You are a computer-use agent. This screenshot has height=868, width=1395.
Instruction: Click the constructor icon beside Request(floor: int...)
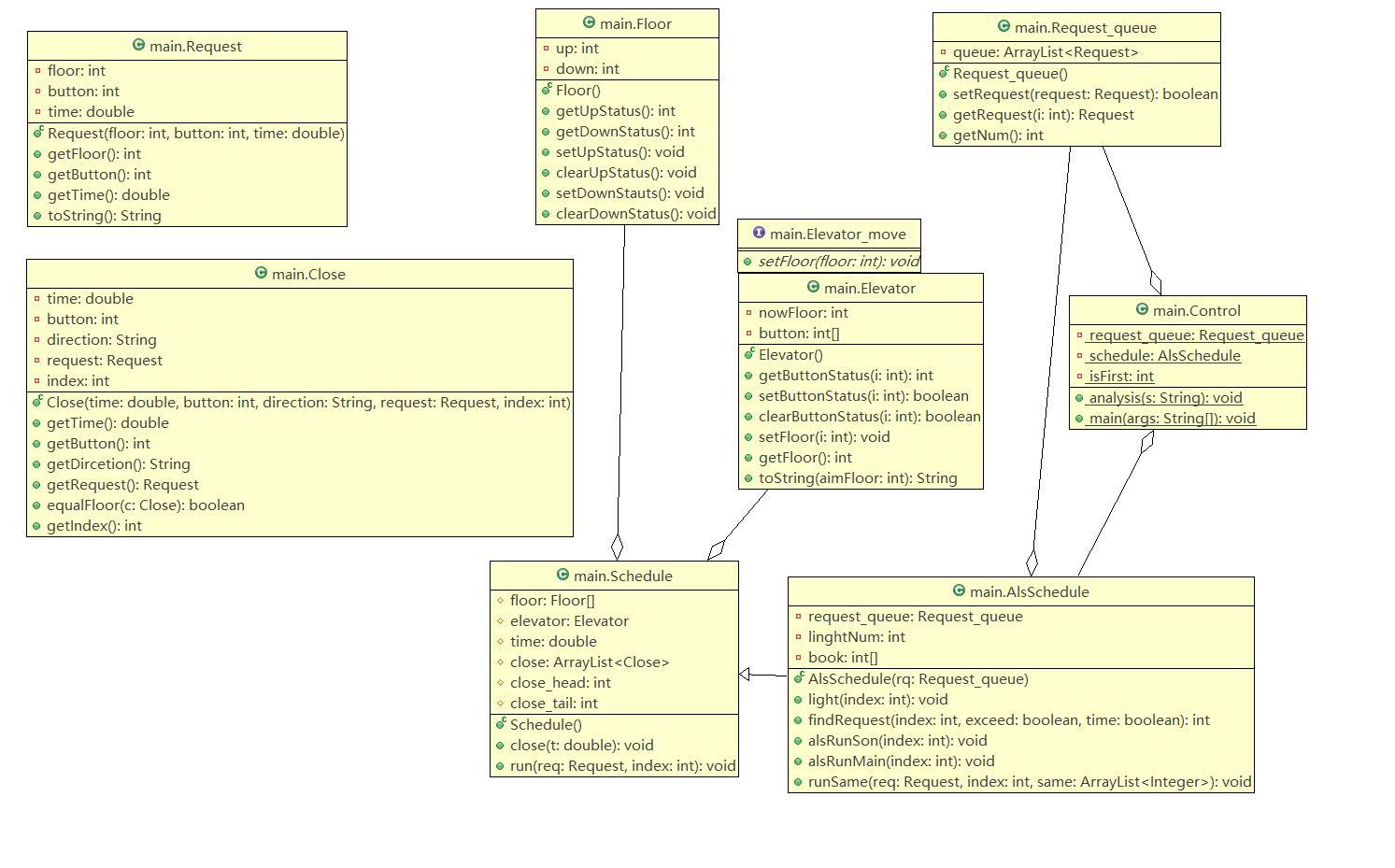pyautogui.click(x=38, y=133)
